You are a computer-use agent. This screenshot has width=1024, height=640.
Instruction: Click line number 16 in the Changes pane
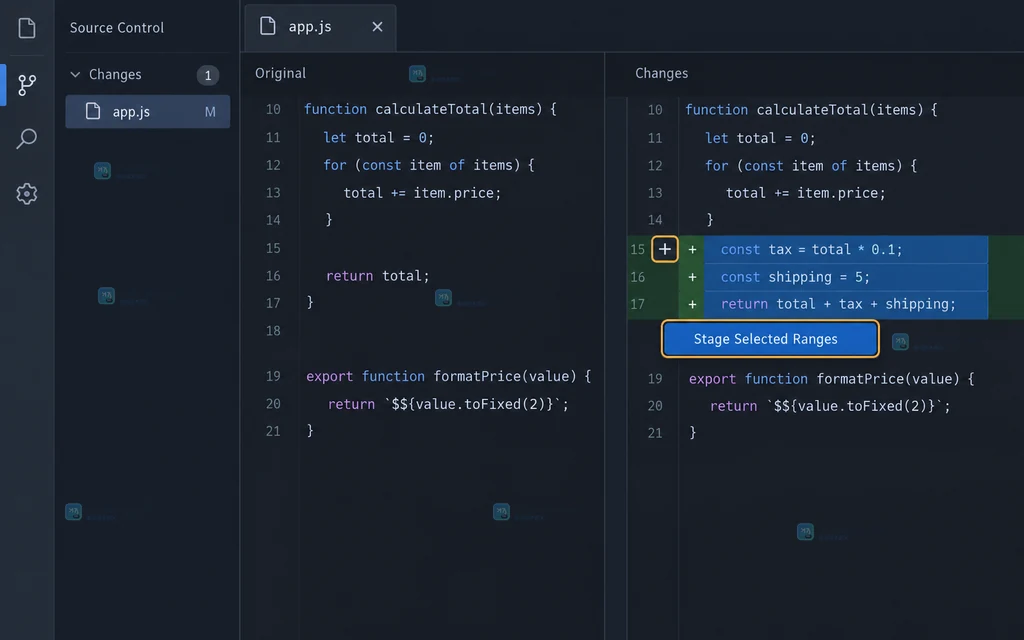[637, 277]
